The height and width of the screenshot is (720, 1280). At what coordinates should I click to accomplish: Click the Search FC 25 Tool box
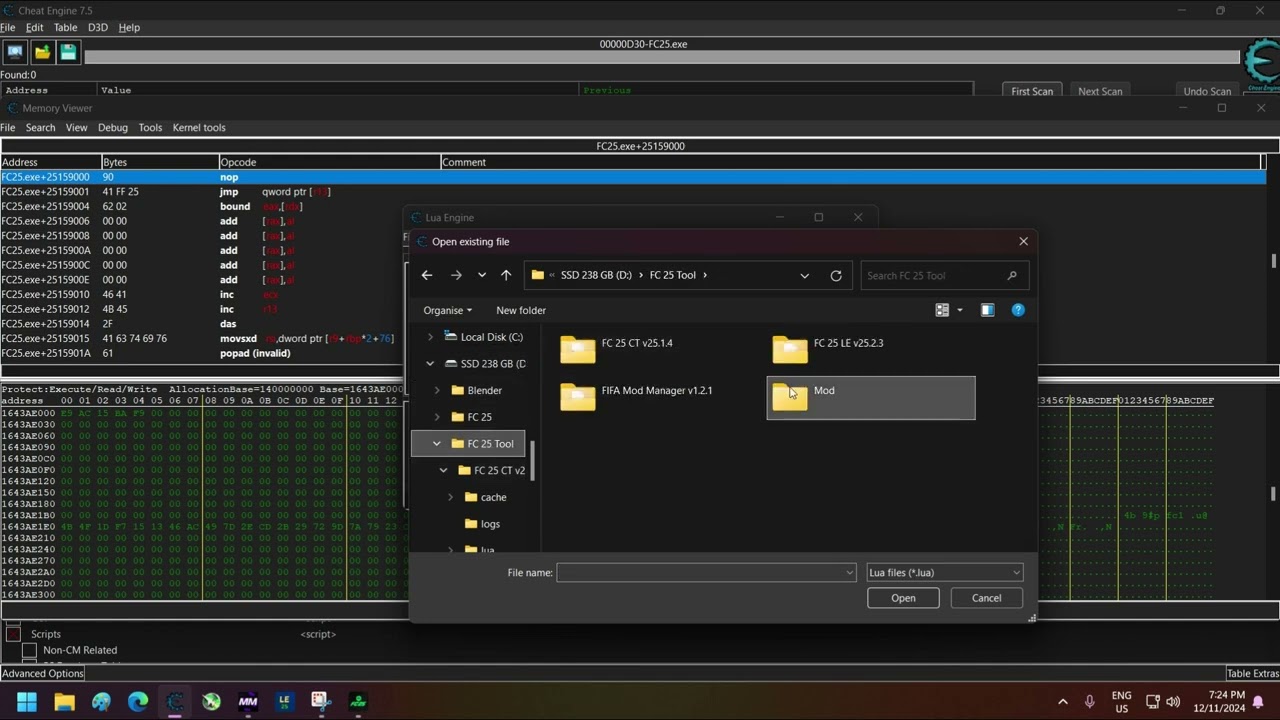944,275
